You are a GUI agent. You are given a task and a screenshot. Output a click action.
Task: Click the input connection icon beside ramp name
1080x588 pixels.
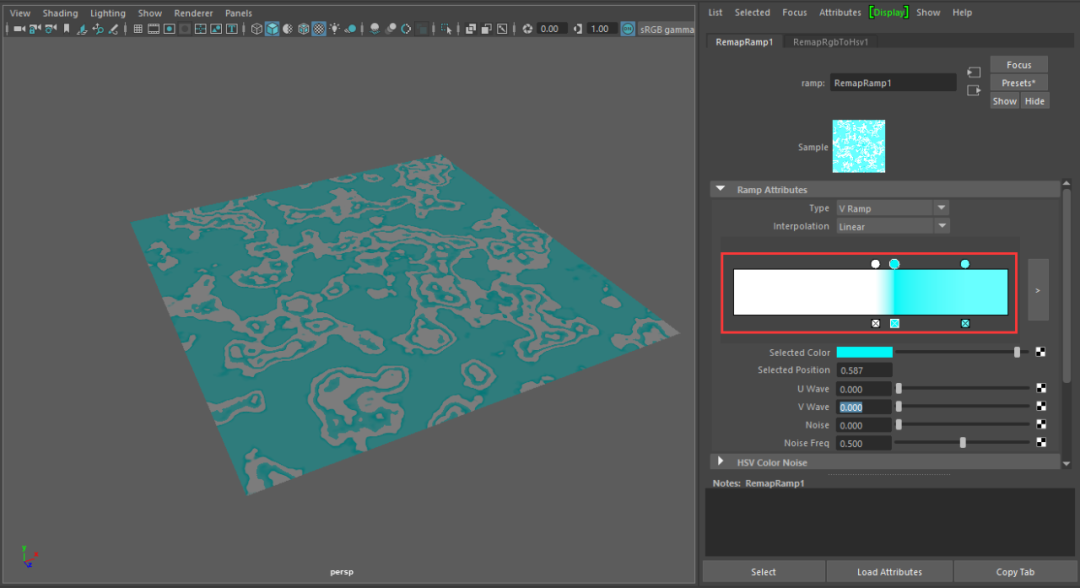(x=974, y=72)
